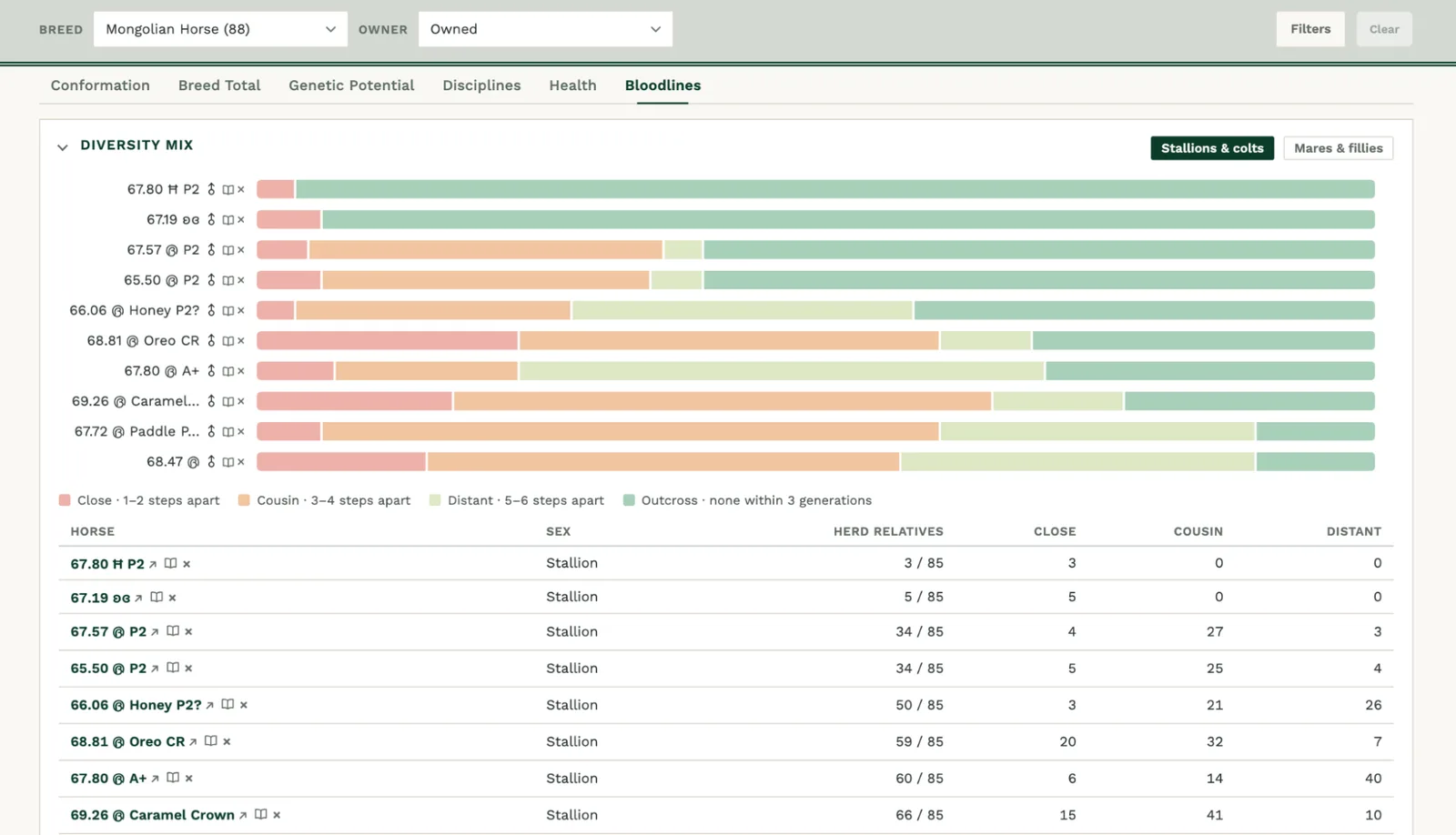Click the Cousin column header
This screenshot has height=835, width=1456.
tap(1198, 532)
